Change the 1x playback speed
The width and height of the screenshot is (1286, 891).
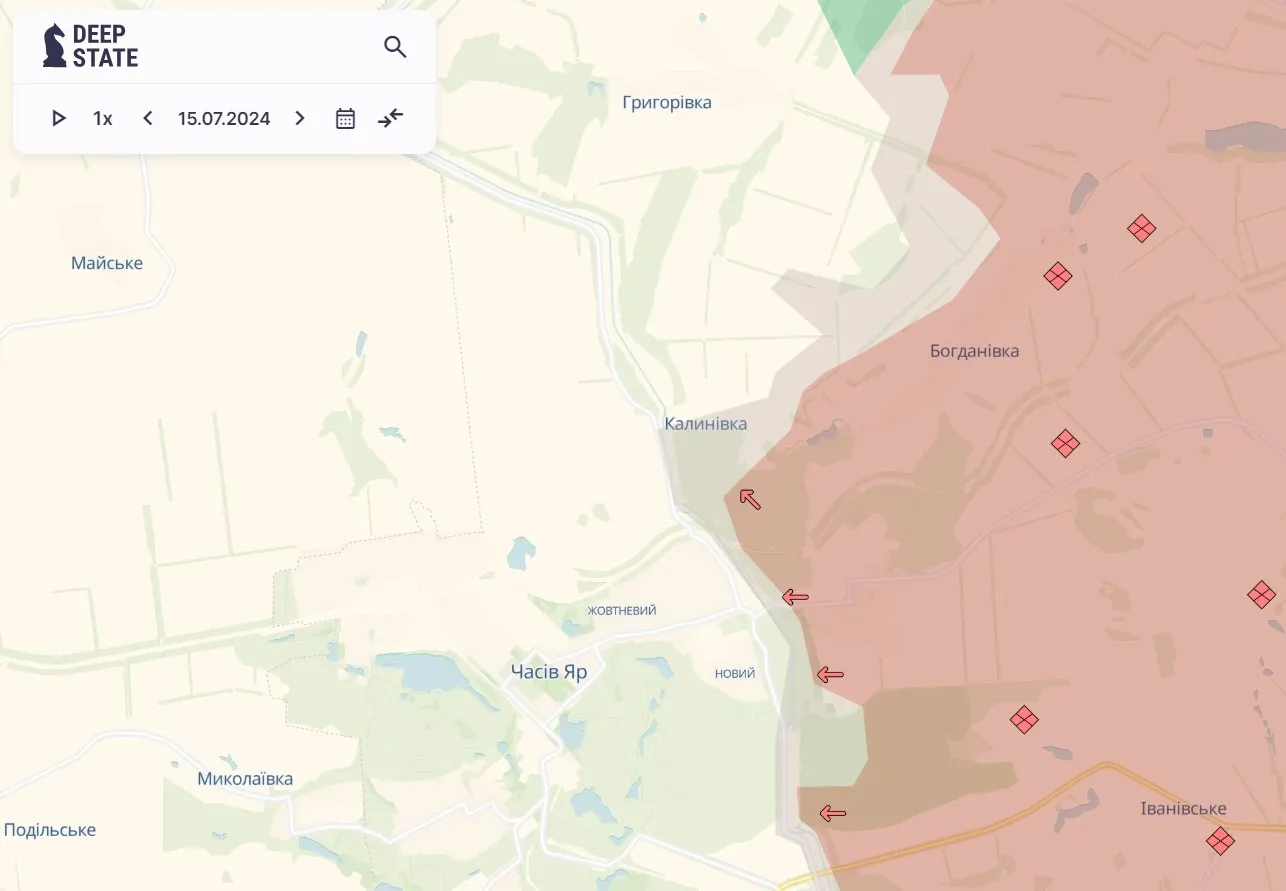[103, 118]
